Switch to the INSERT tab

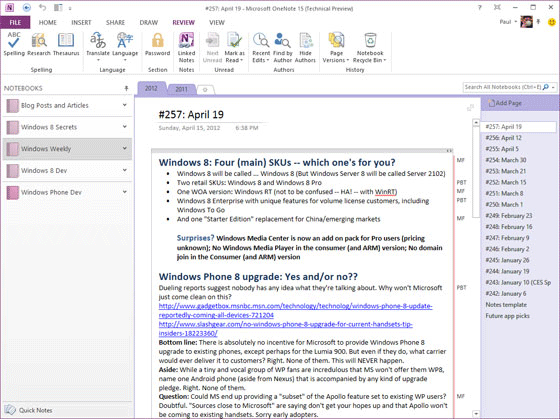(81, 23)
